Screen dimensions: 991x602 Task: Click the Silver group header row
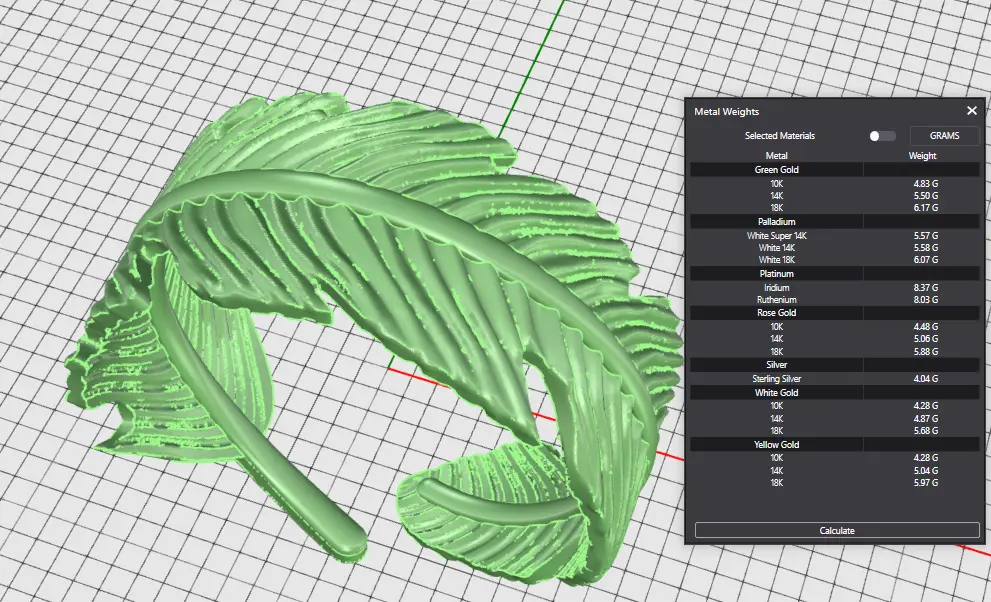point(776,365)
